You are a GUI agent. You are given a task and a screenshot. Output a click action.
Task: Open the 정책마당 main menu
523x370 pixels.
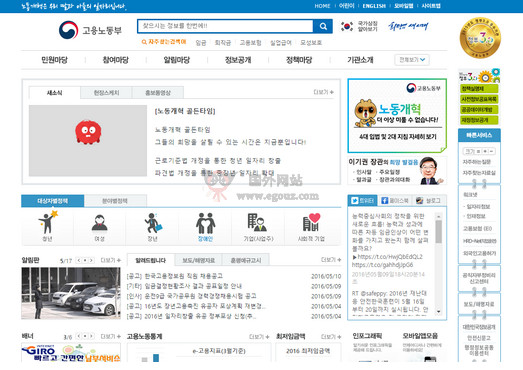[x=299, y=60]
